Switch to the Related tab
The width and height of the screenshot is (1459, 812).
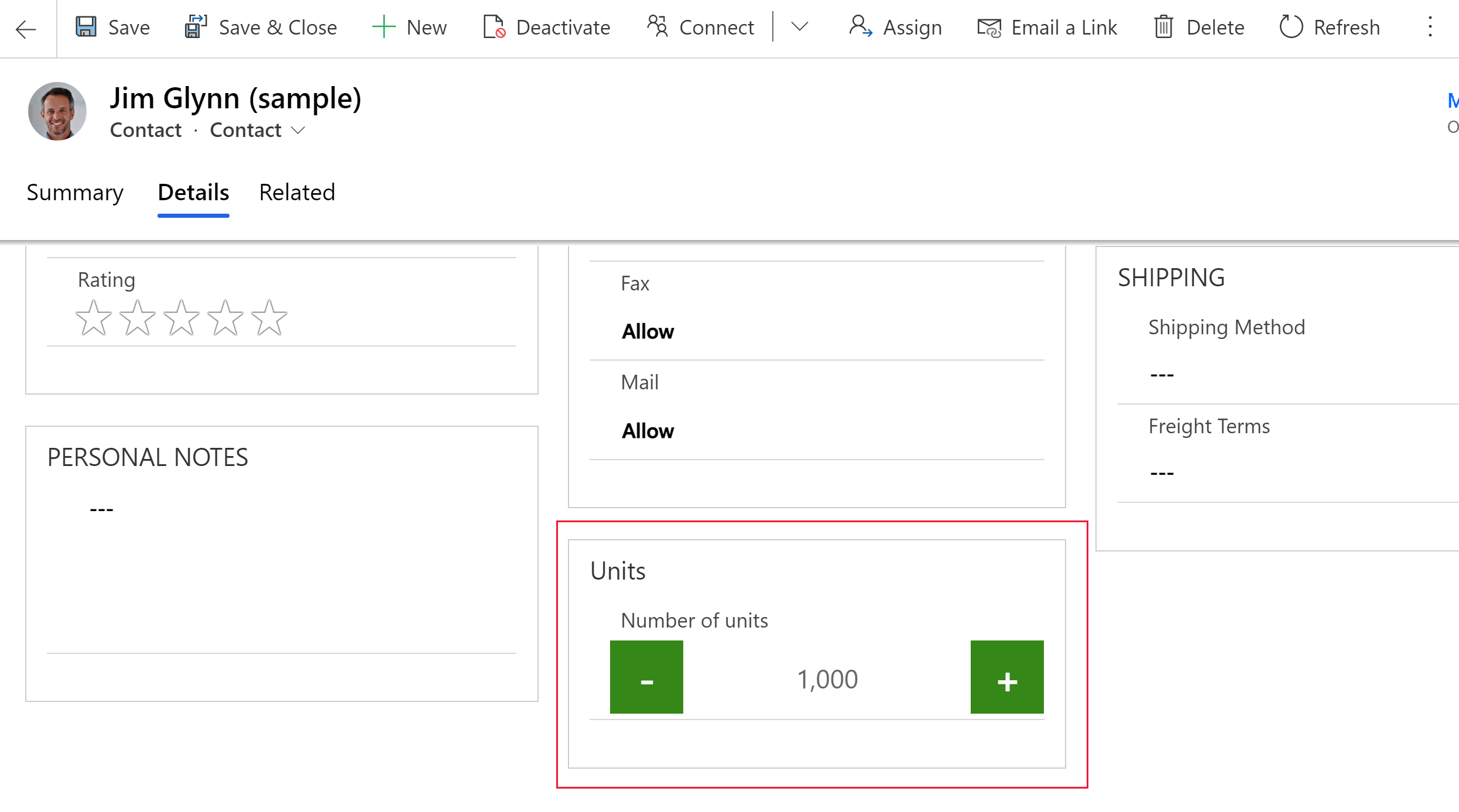point(296,192)
